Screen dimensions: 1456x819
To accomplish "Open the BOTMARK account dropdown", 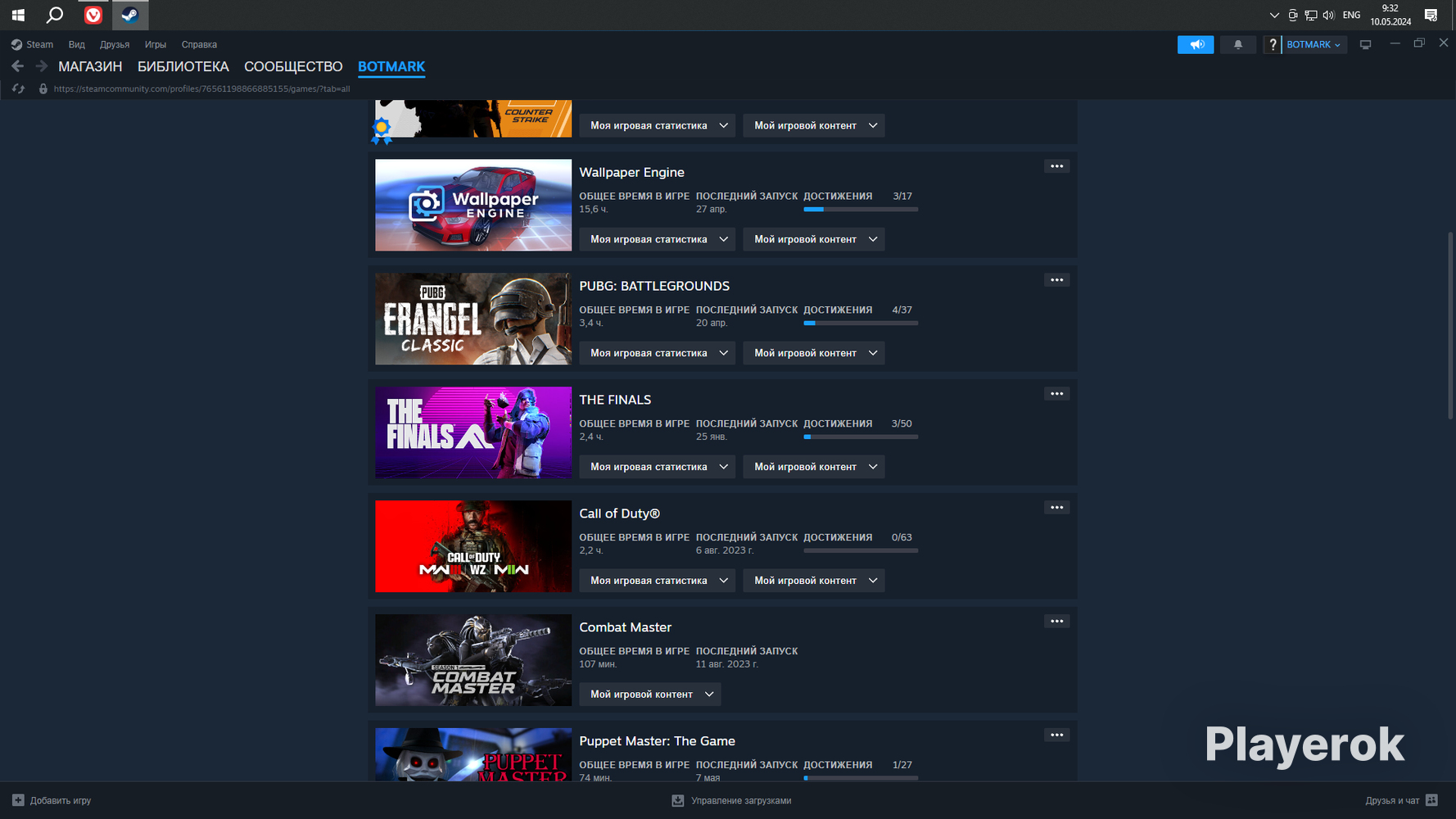I will pos(1314,44).
